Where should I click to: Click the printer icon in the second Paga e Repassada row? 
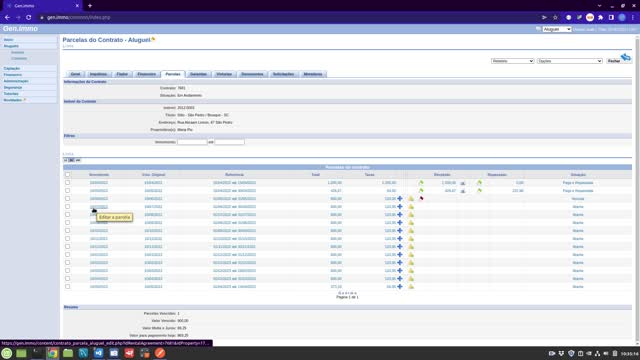463,191
